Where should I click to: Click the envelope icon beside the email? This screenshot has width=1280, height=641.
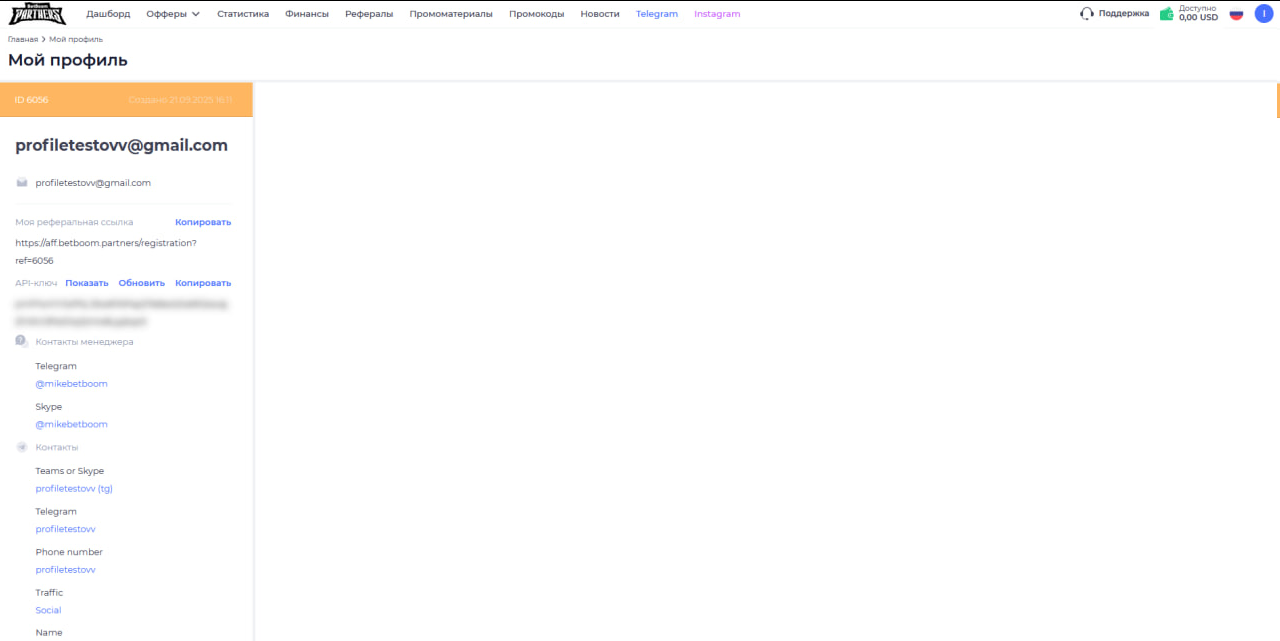click(x=22, y=183)
